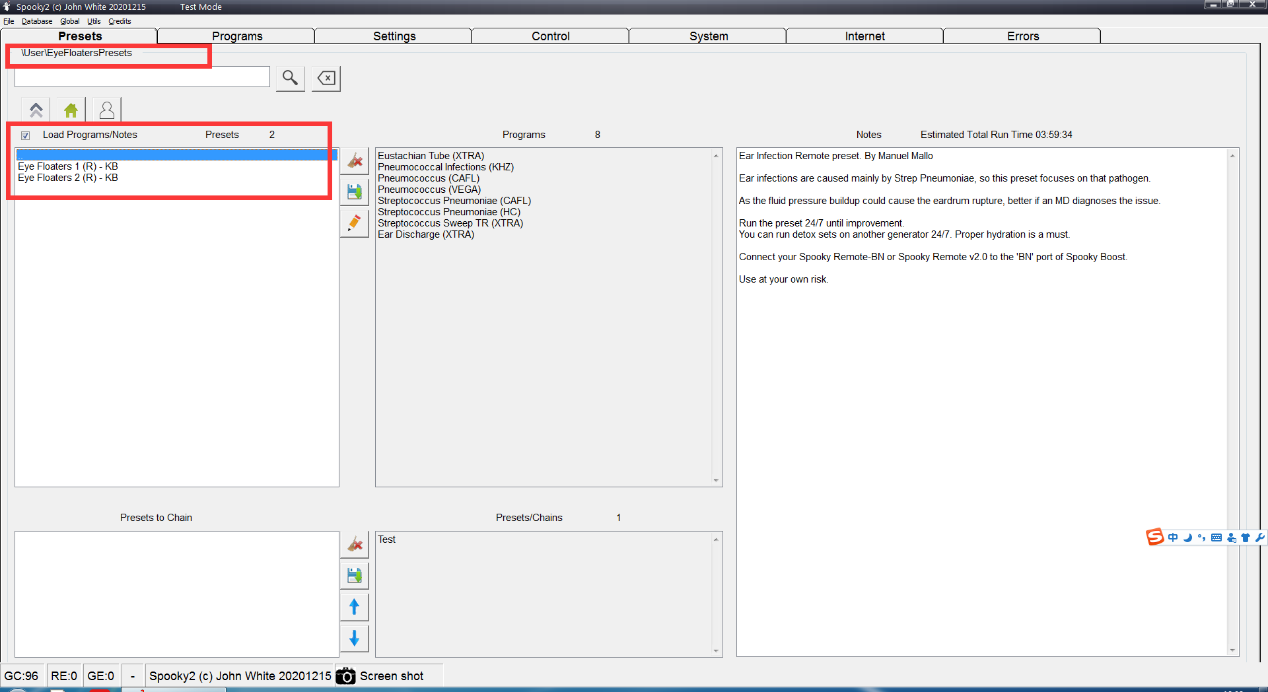Move chain item up with blue arrow
Image resolution: width=1268 pixels, height=692 pixels.
tap(354, 607)
